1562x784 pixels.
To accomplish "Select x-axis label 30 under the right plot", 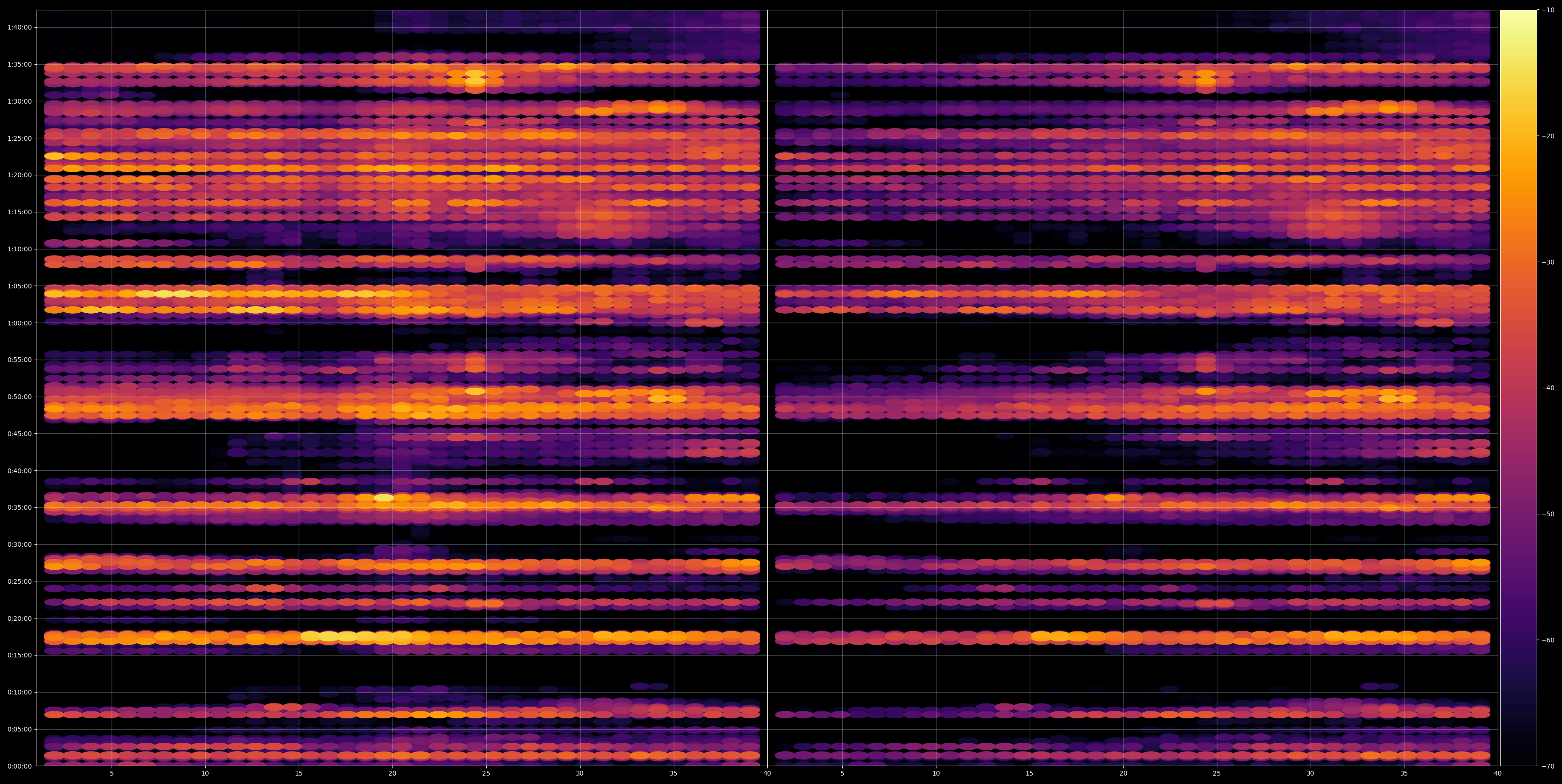I will 1310,773.
